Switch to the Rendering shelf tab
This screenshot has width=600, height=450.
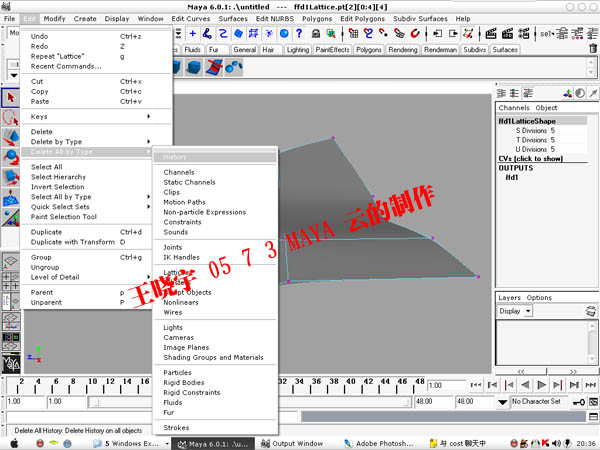coord(403,50)
